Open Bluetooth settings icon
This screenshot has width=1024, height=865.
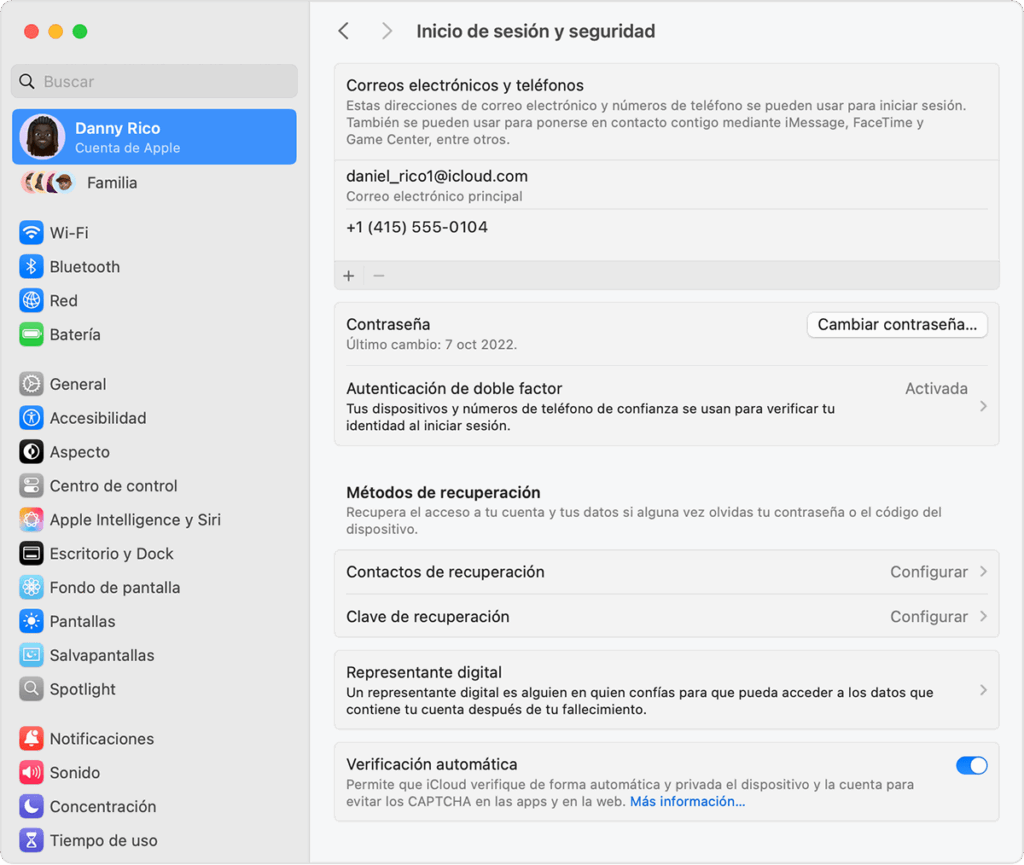point(31,266)
